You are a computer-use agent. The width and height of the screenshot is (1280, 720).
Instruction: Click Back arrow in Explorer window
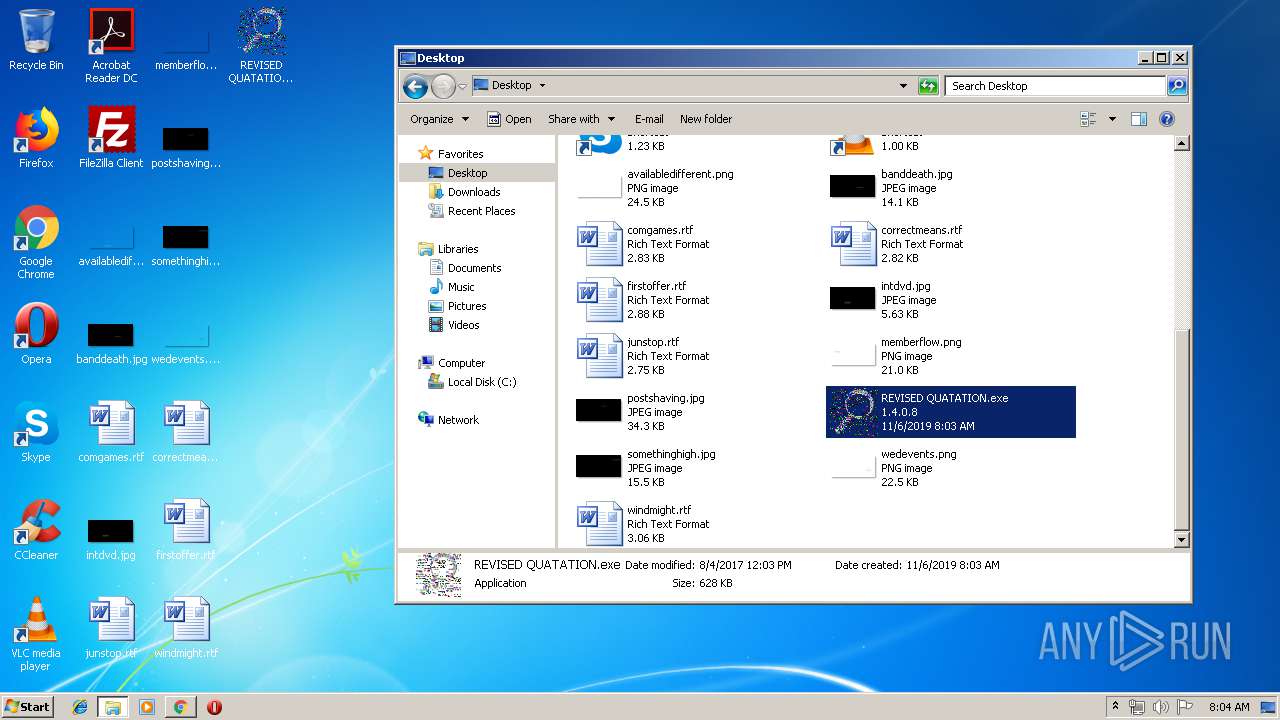click(416, 86)
